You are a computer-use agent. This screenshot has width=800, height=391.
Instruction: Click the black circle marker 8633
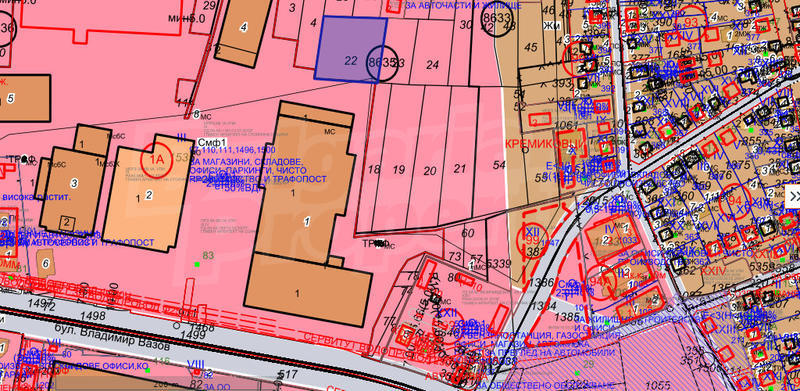tap(497, 22)
